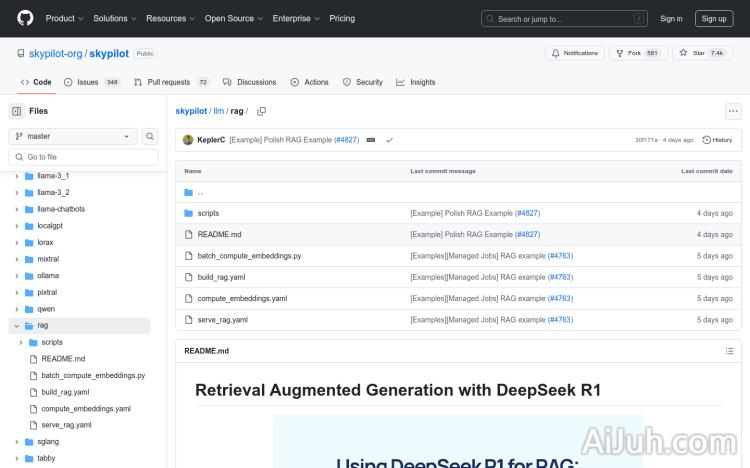Search files with the magnifier button
Screen dimensions: 750x468
click(x=150, y=136)
